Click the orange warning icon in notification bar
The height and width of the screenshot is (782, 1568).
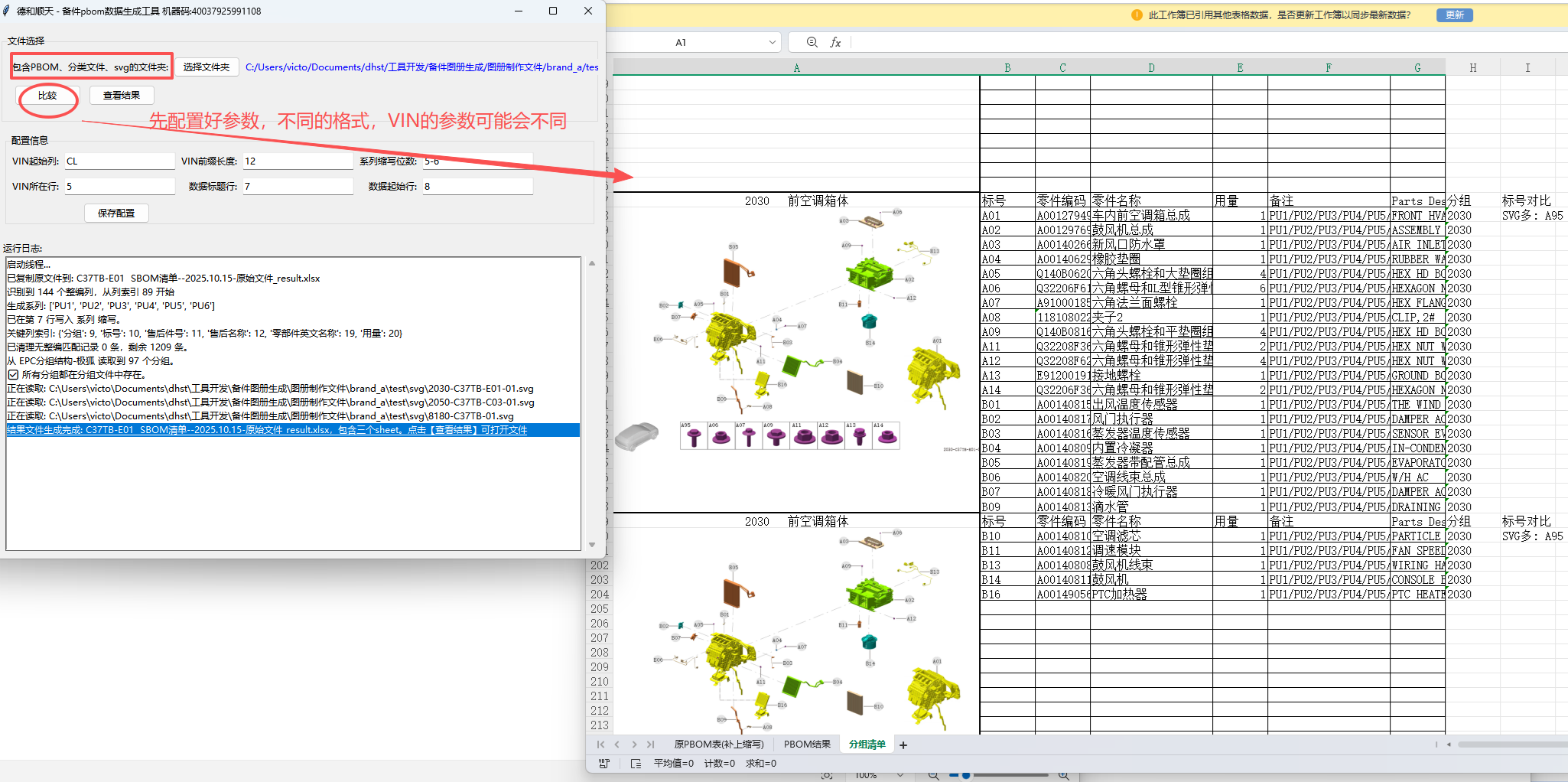tap(1136, 15)
